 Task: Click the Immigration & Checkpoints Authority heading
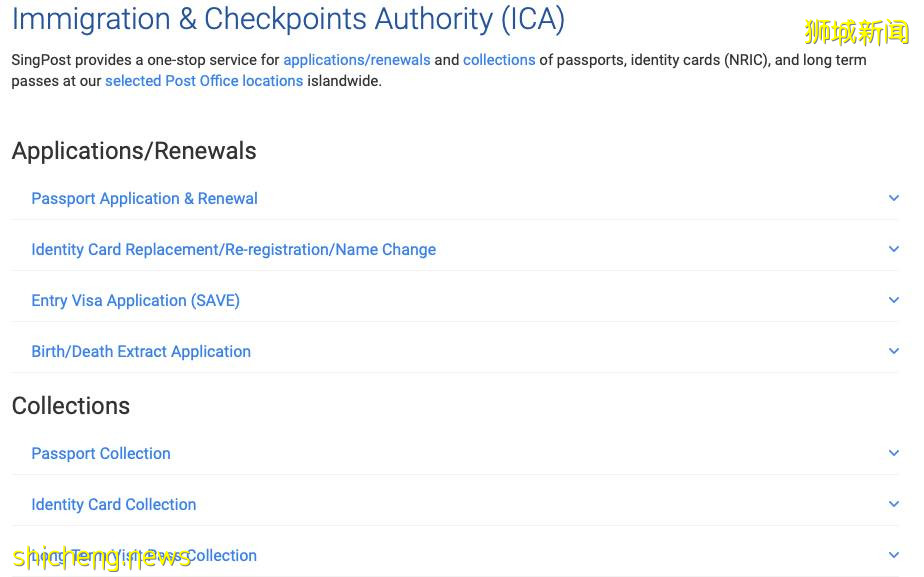coord(288,18)
